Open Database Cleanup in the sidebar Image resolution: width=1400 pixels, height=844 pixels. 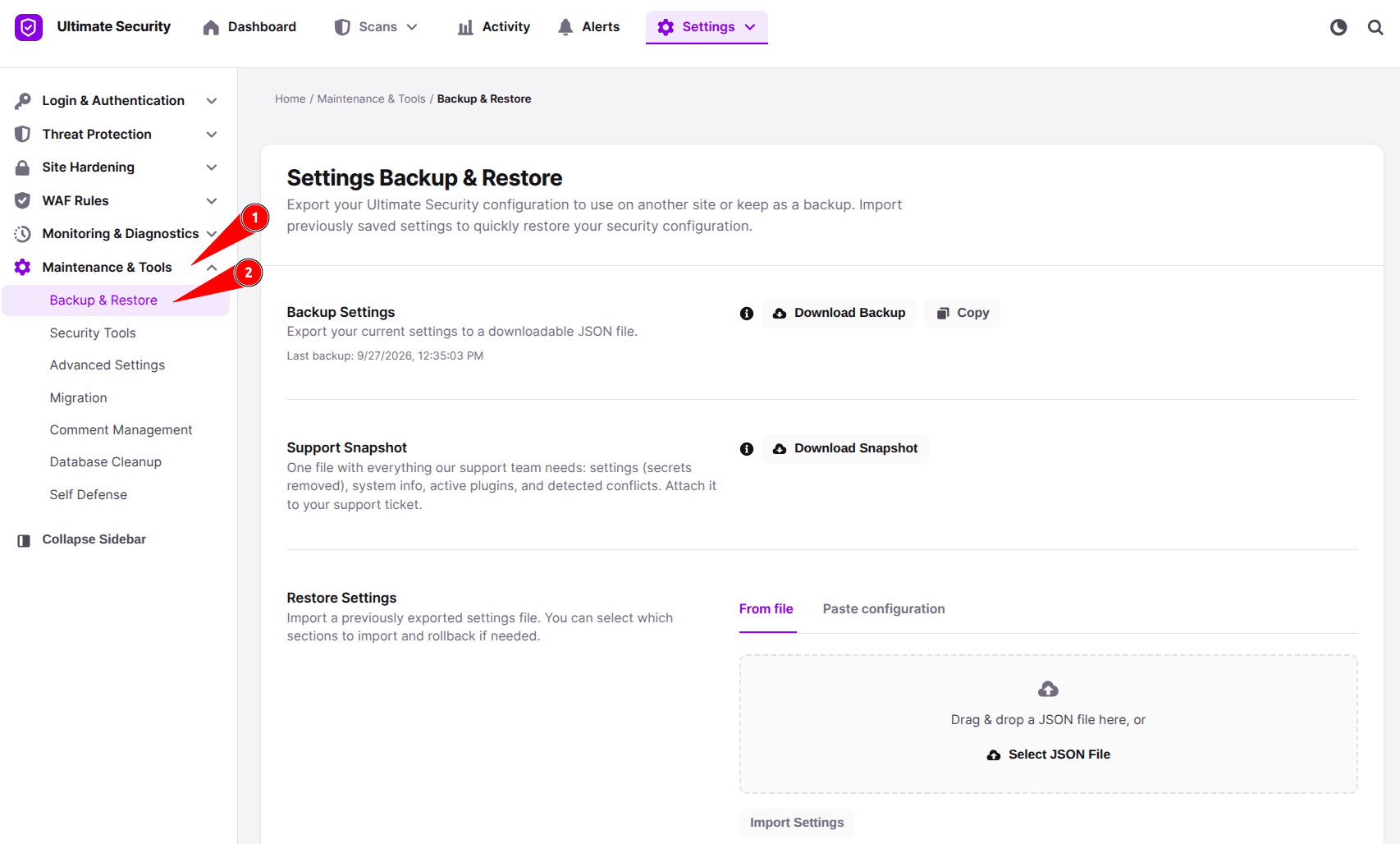tap(106, 461)
